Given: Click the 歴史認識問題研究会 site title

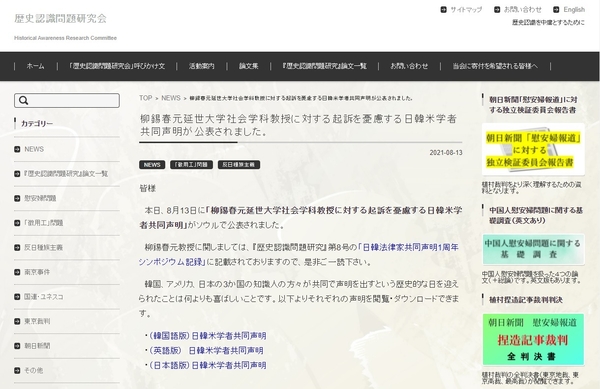Looking at the screenshot, I should coord(60,18).
